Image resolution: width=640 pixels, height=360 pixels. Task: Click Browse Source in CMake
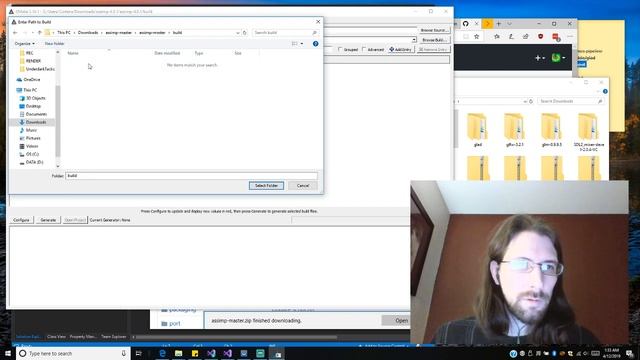[434, 30]
